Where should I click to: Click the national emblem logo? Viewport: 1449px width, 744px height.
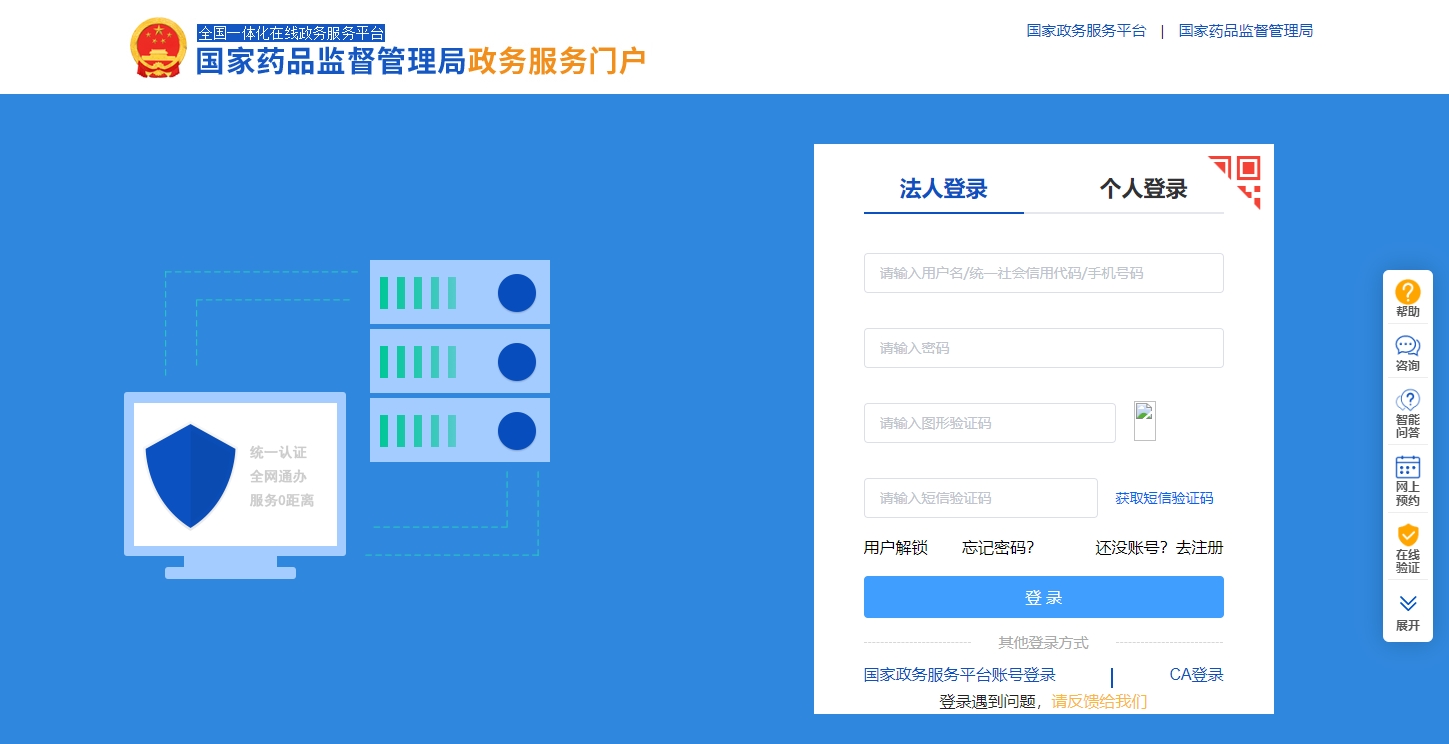tap(158, 48)
